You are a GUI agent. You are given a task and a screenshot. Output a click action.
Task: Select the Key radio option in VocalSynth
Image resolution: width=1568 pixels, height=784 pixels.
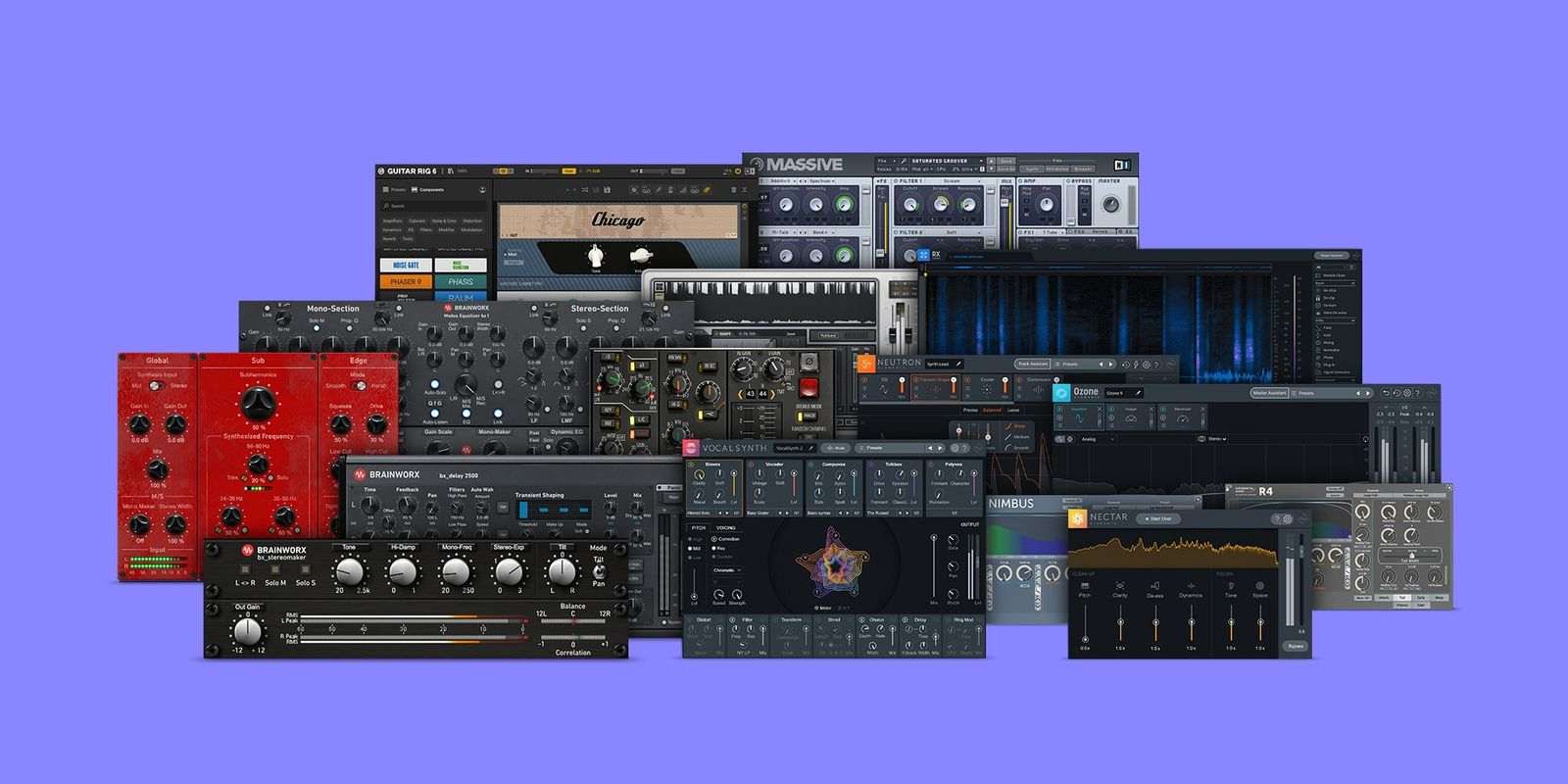pyautogui.click(x=716, y=549)
